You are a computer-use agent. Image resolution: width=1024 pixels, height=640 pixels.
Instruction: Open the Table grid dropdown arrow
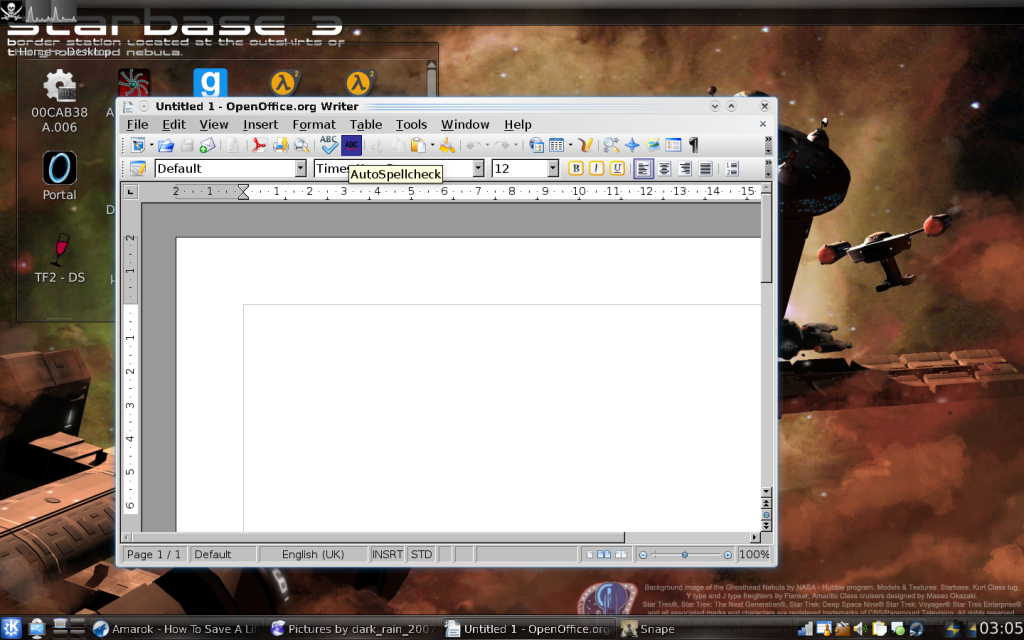[x=570, y=145]
